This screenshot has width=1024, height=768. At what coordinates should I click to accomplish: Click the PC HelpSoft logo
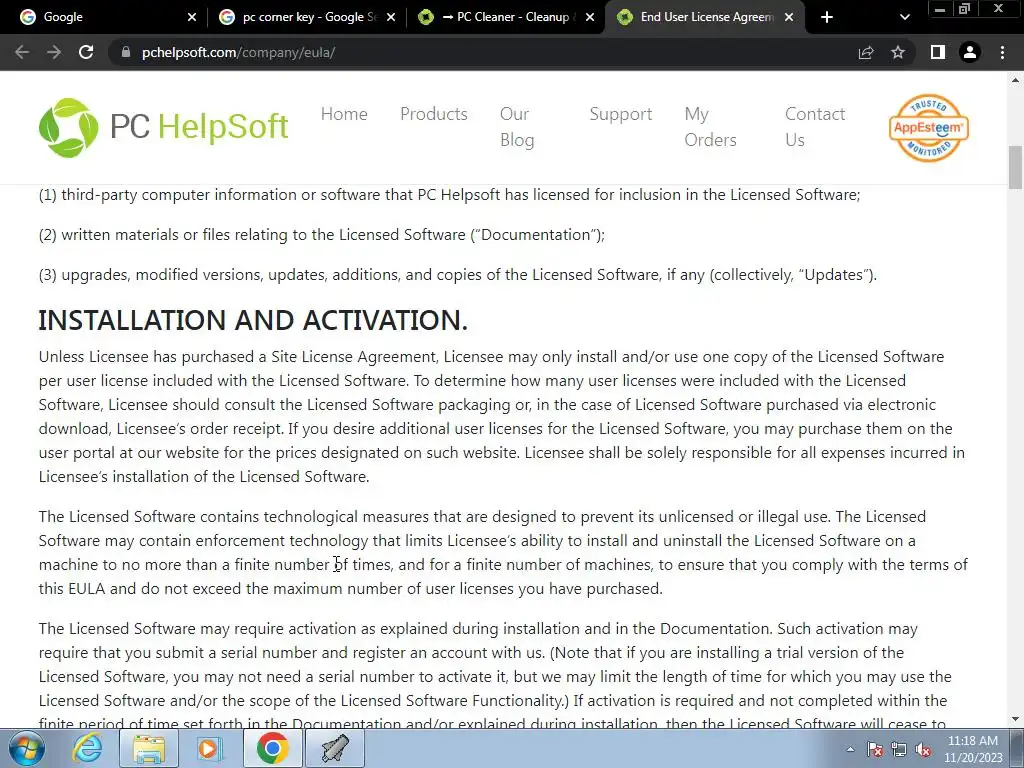pyautogui.click(x=163, y=127)
